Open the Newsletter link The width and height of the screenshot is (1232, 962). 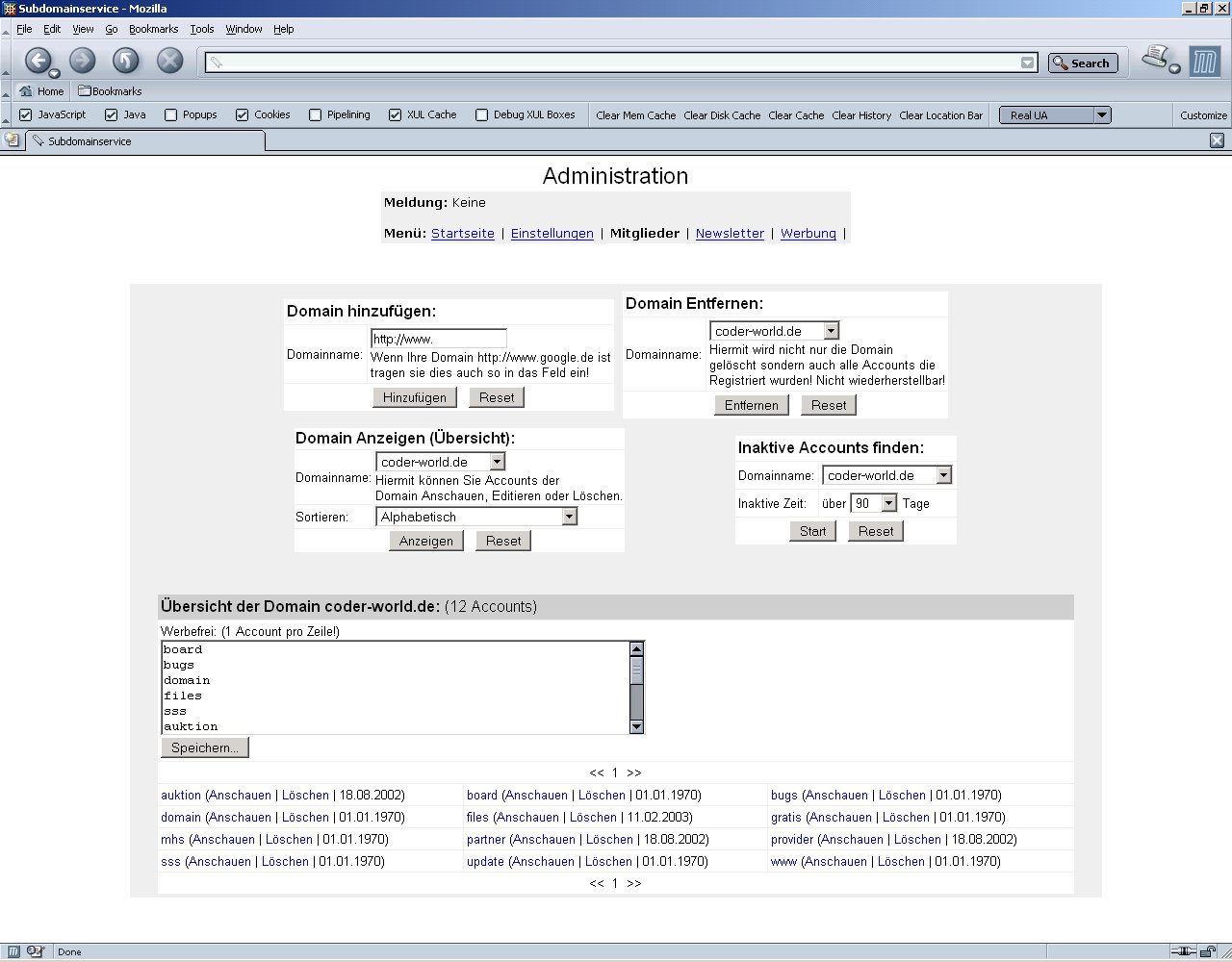coord(730,233)
